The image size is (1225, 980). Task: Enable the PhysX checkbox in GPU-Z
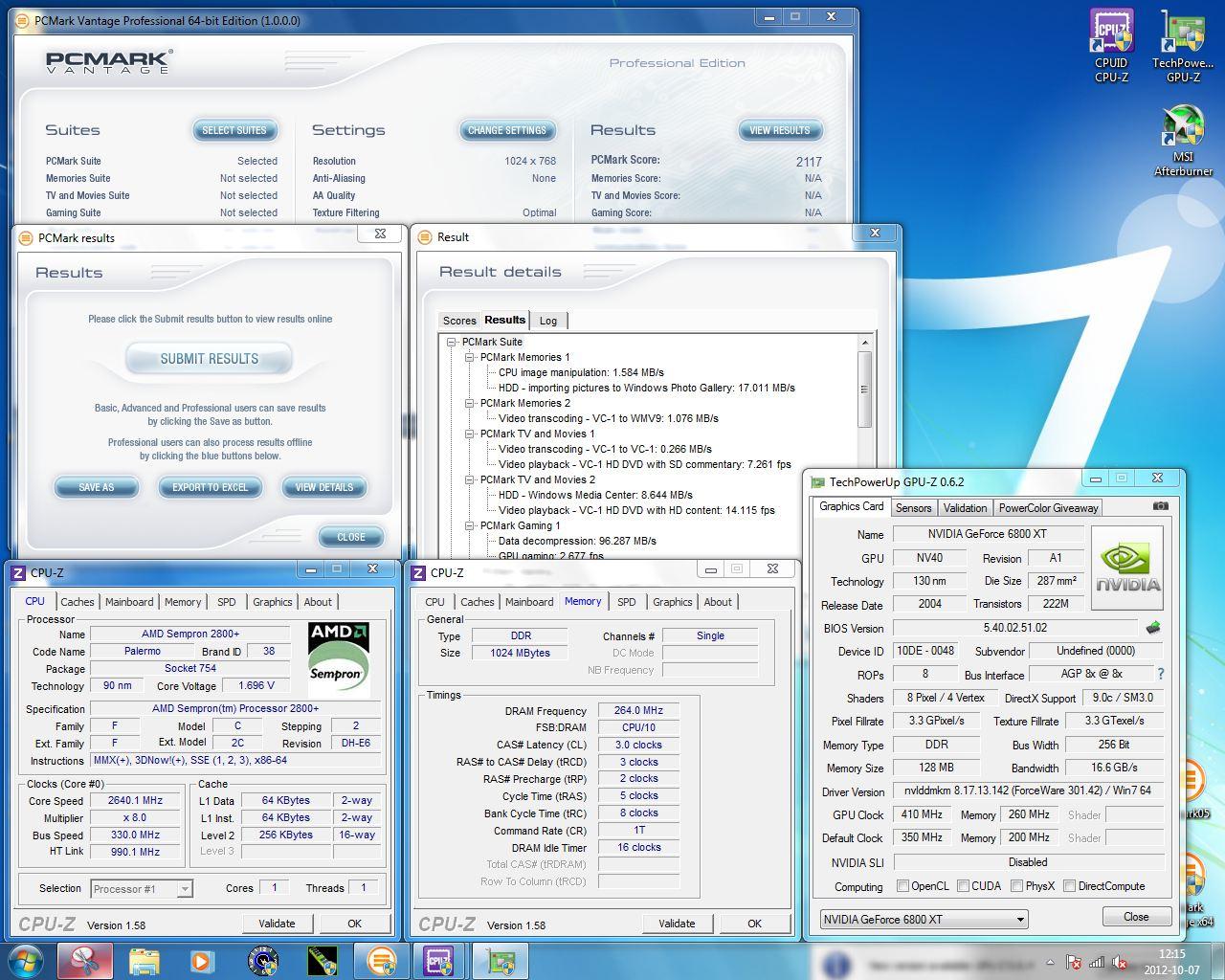pyautogui.click(x=1016, y=886)
